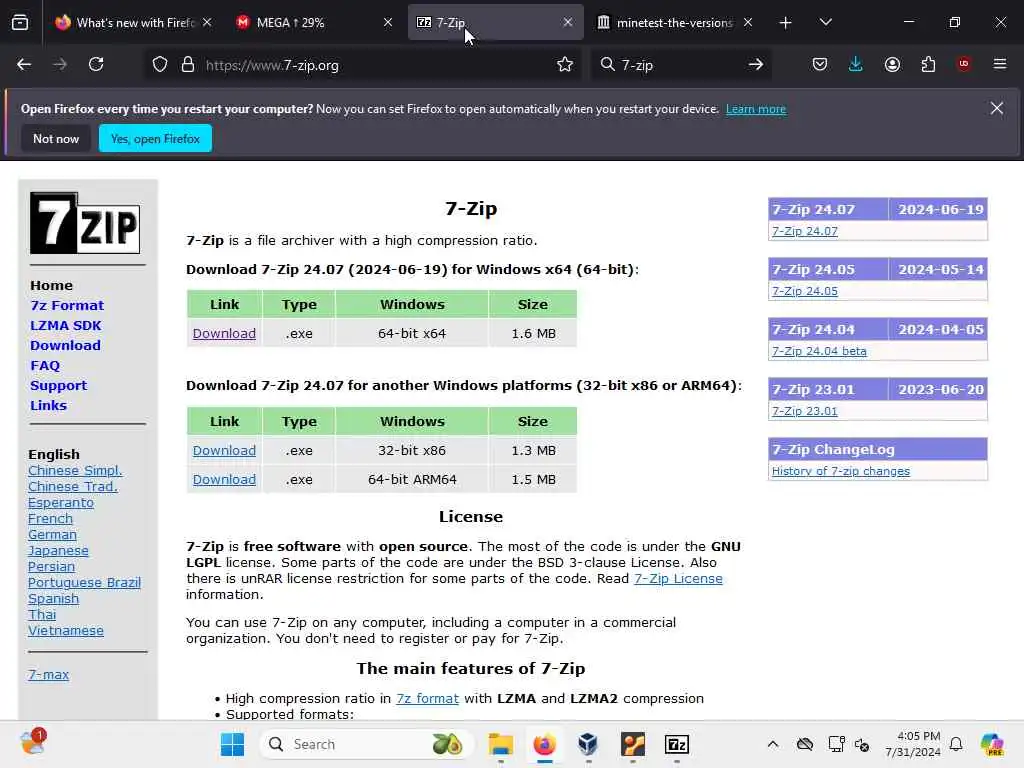Viewport: 1024px width, 768px height.
Task: Reload the current page
Action: (x=97, y=64)
